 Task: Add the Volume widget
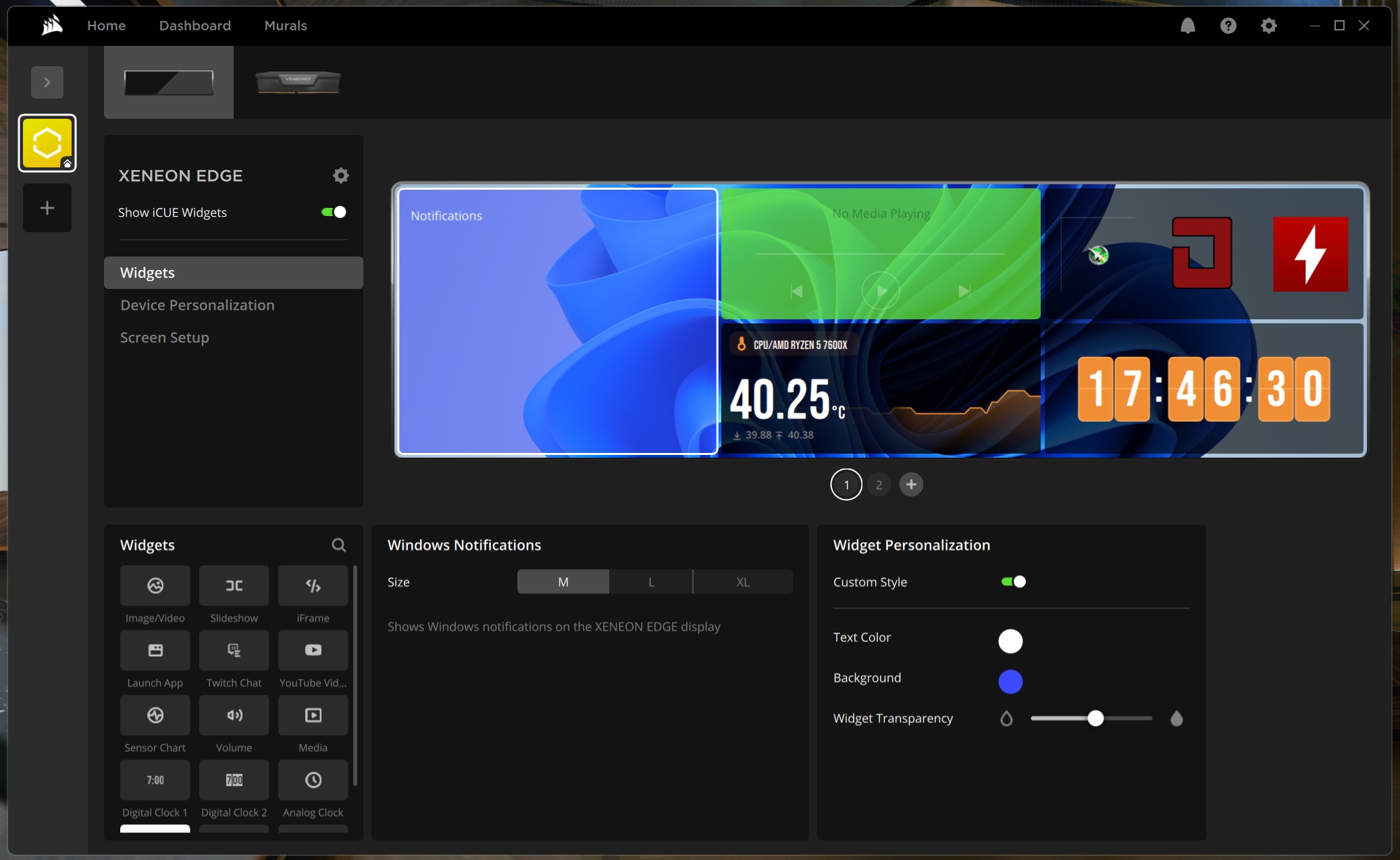click(234, 716)
